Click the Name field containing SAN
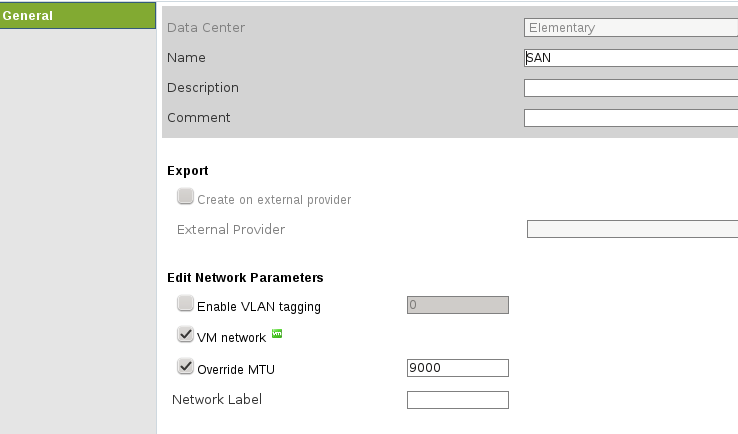738x434 pixels. (x=630, y=58)
